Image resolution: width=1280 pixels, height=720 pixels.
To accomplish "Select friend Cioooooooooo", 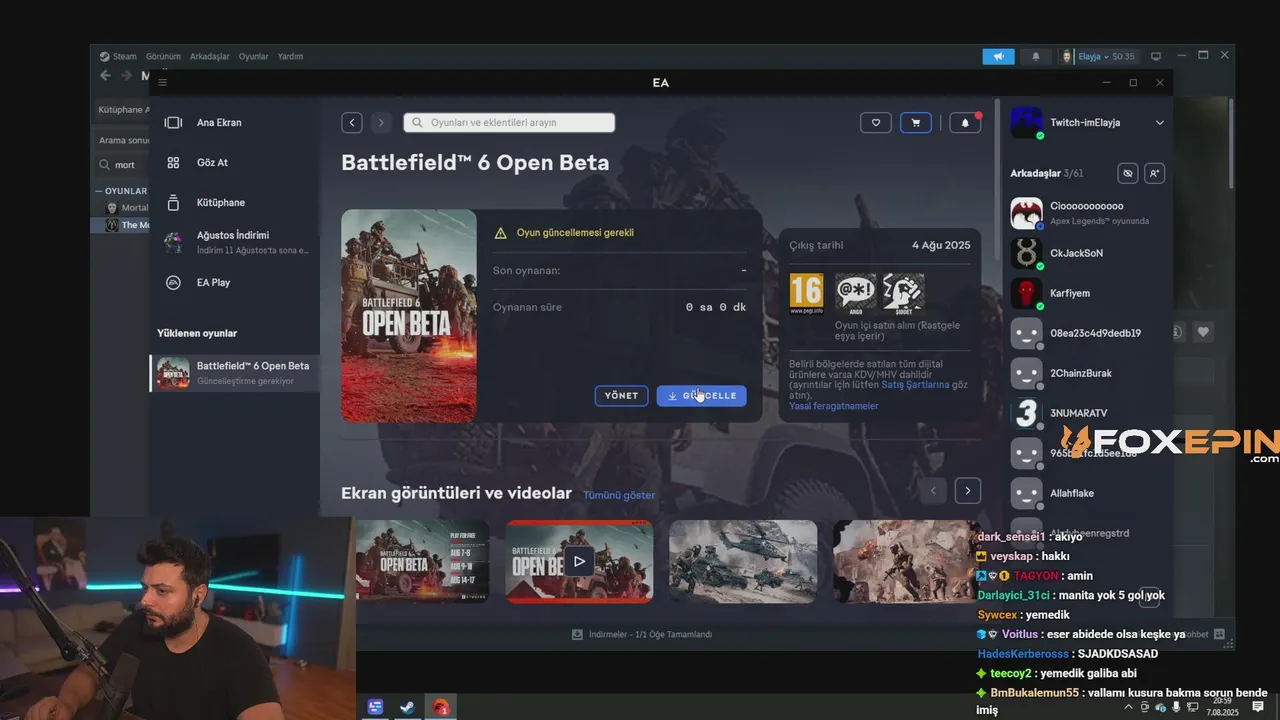I will (1088, 213).
